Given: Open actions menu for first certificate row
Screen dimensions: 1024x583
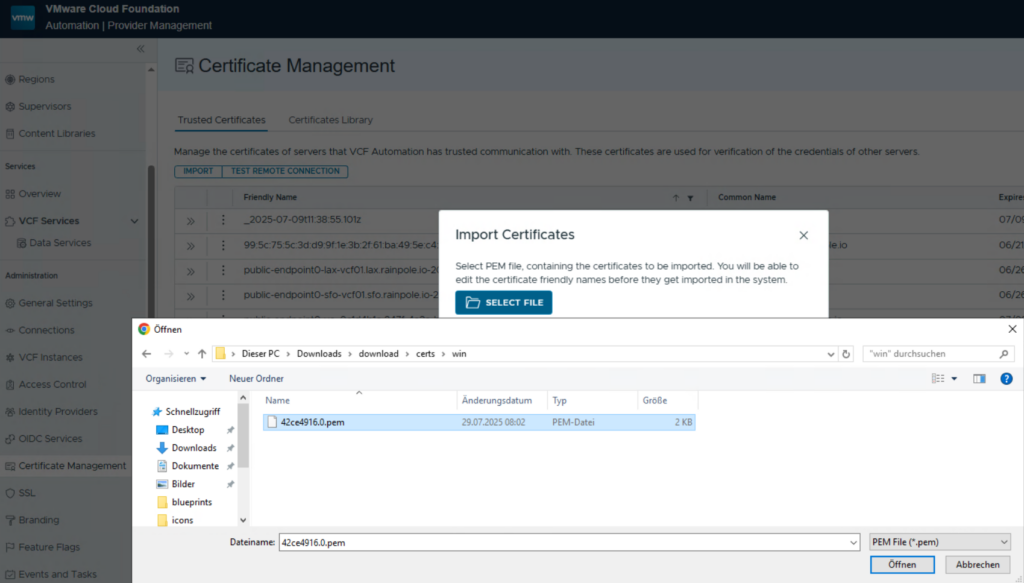Looking at the screenshot, I should pos(223,220).
